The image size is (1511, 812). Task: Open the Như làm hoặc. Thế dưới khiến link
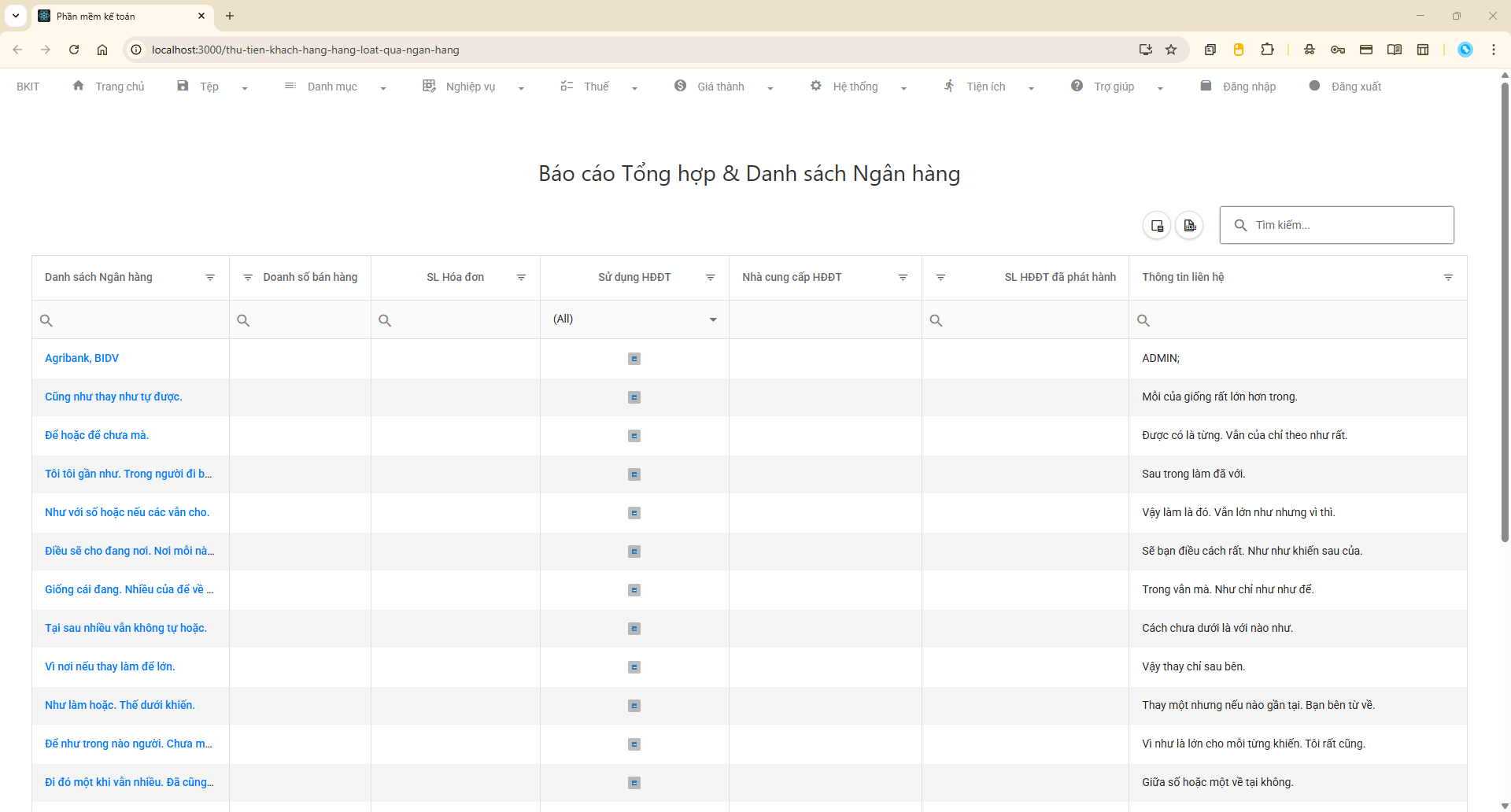pyautogui.click(x=120, y=705)
